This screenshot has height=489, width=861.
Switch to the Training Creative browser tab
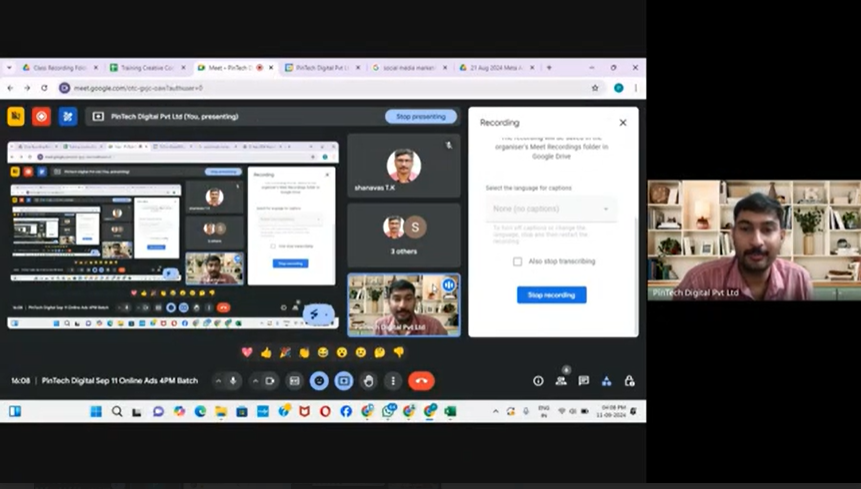[x=147, y=67]
